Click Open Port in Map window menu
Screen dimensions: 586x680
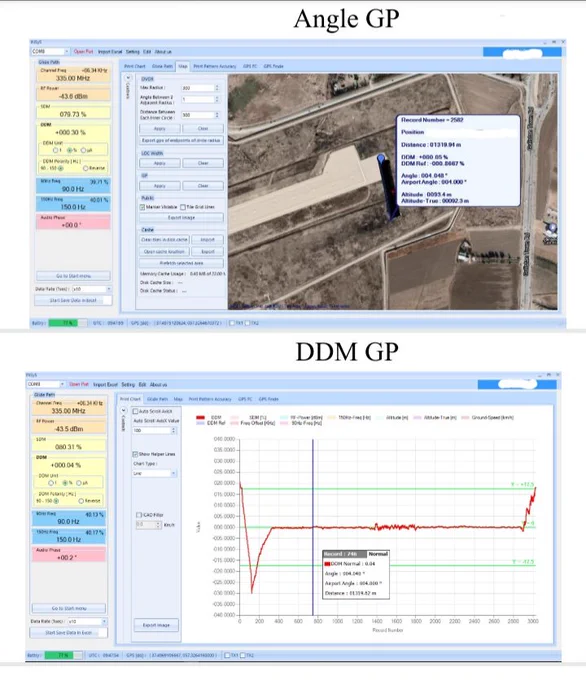tap(83, 52)
